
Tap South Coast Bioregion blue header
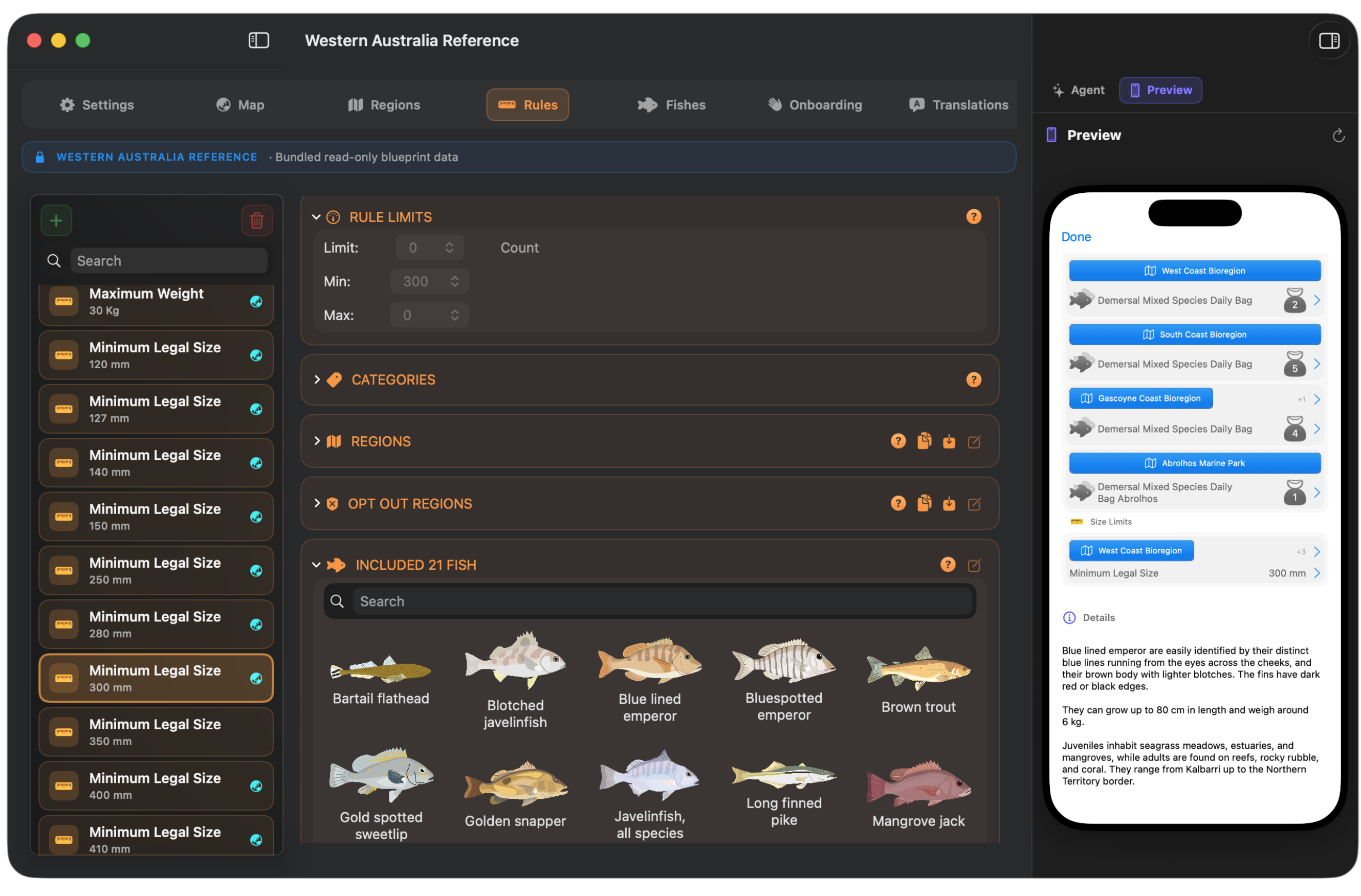(1195, 334)
